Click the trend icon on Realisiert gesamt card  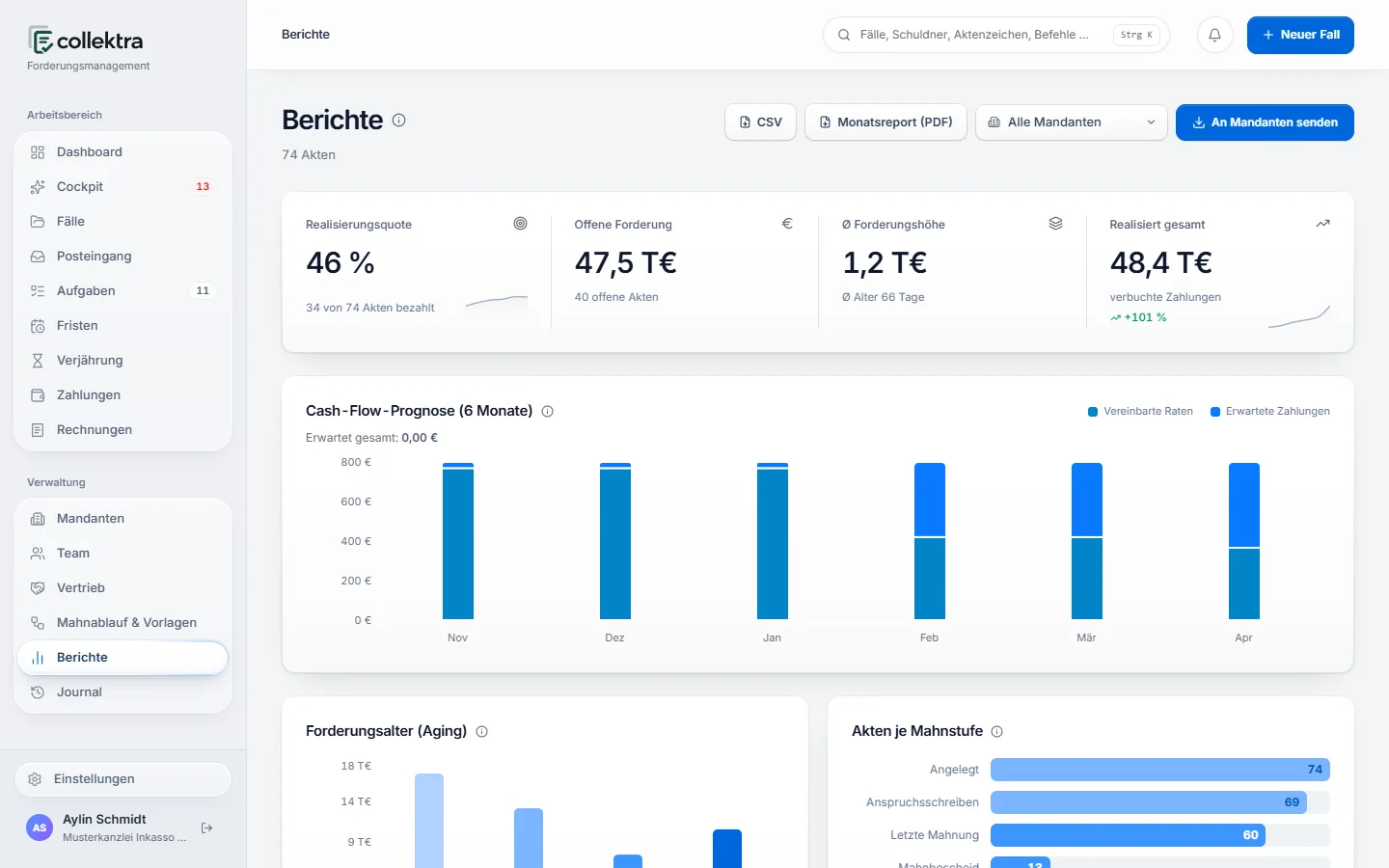1322,224
